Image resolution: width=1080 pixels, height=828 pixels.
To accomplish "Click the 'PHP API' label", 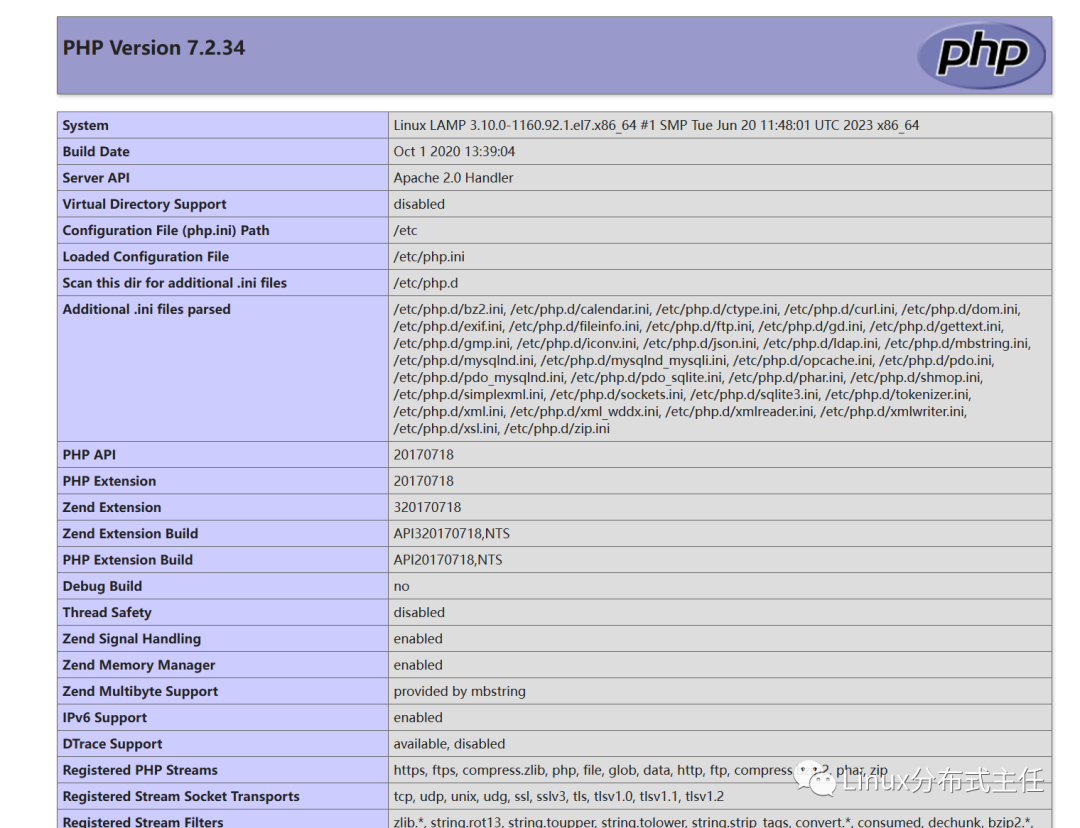I will point(89,455).
